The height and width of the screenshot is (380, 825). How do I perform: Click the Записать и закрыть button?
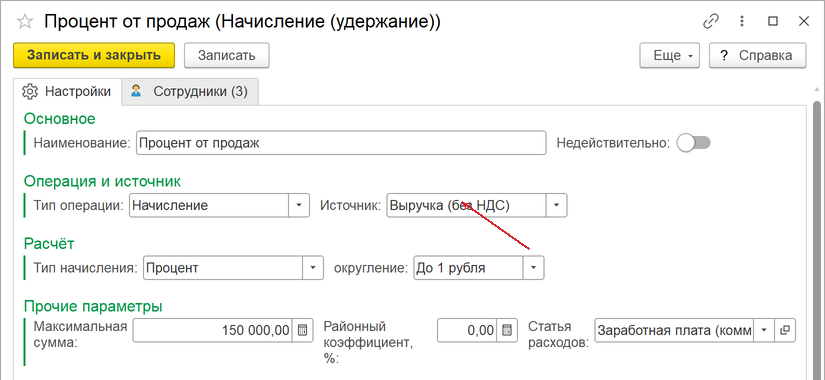[x=94, y=55]
